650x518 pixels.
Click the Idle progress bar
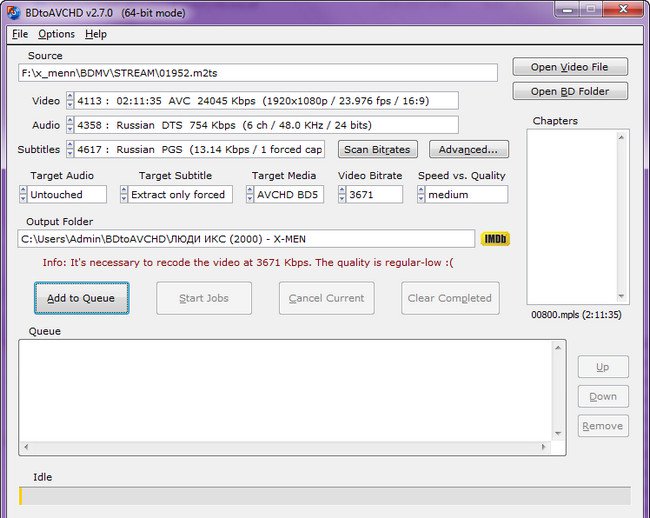[x=325, y=496]
